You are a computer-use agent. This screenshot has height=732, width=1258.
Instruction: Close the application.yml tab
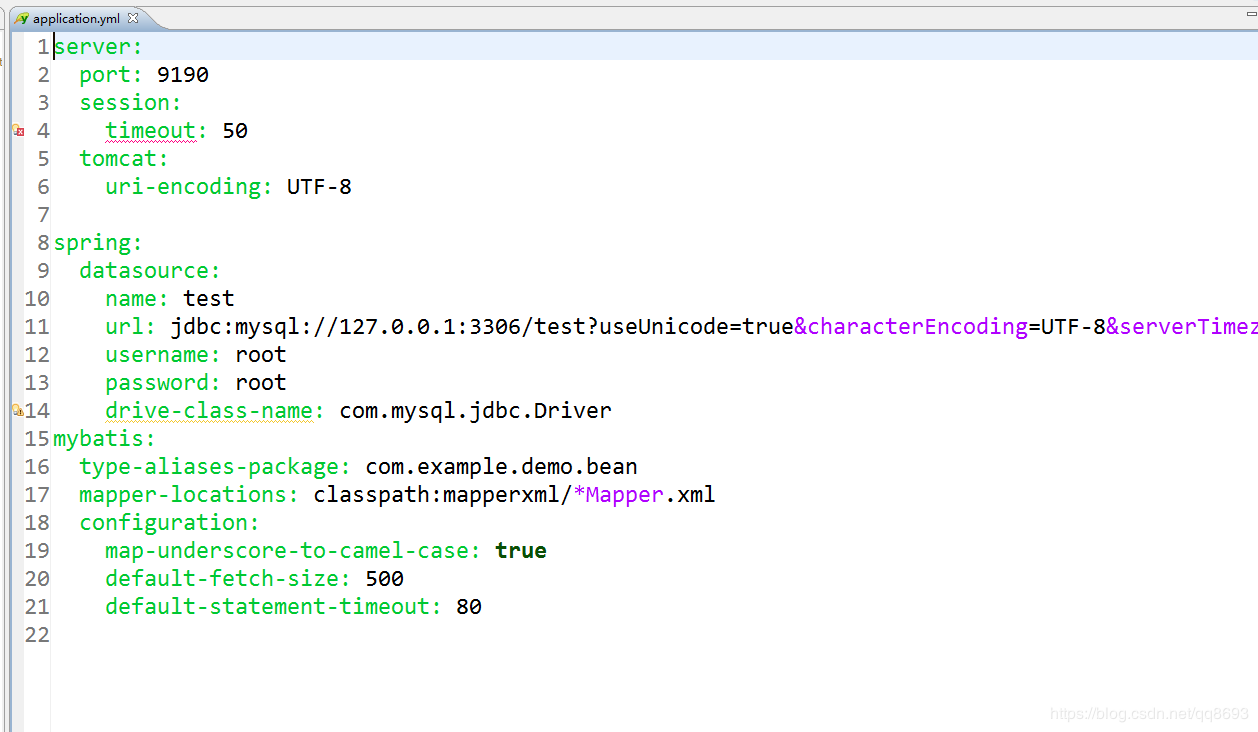click(133, 19)
